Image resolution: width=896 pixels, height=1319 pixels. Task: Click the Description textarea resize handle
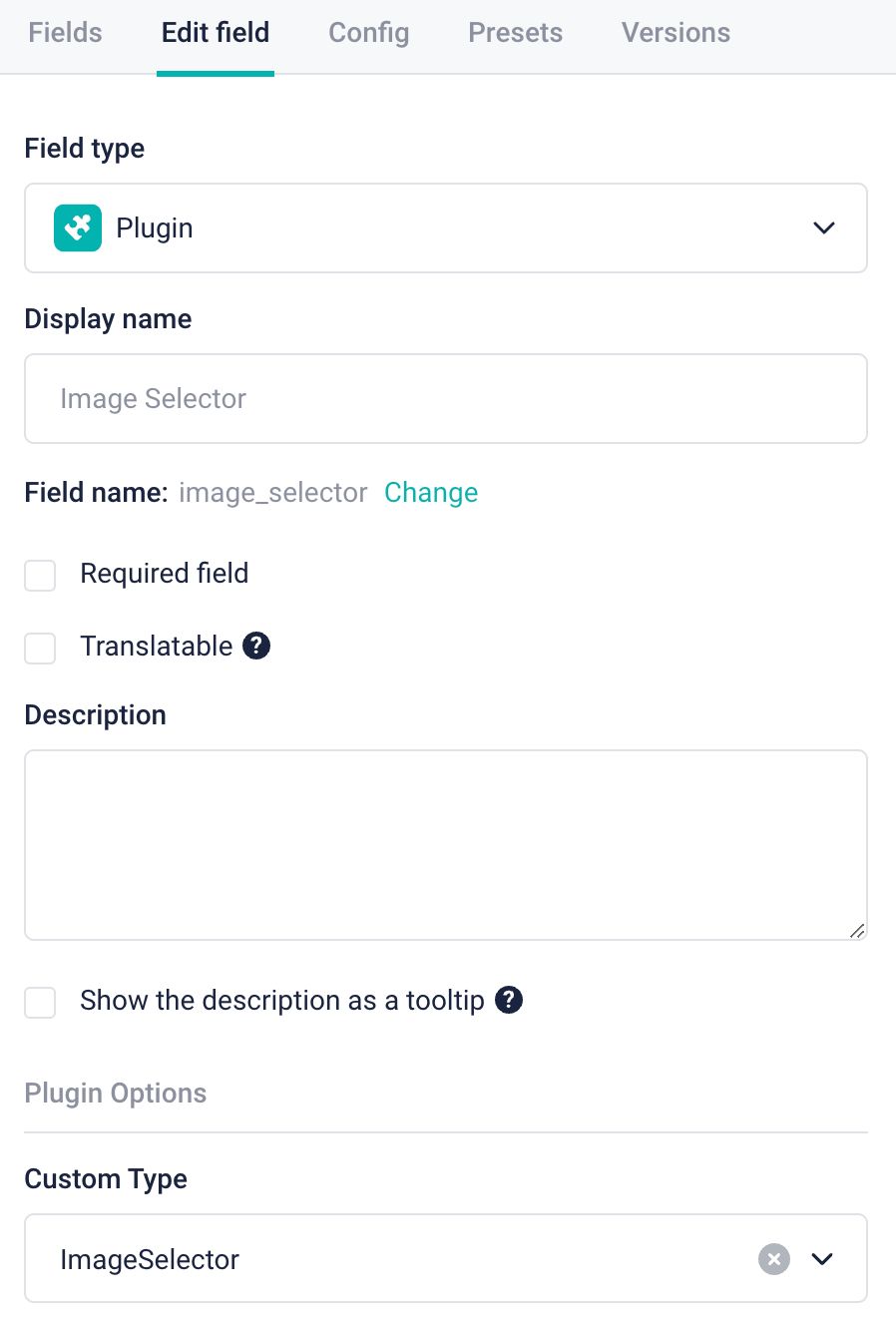pyautogui.click(x=857, y=931)
